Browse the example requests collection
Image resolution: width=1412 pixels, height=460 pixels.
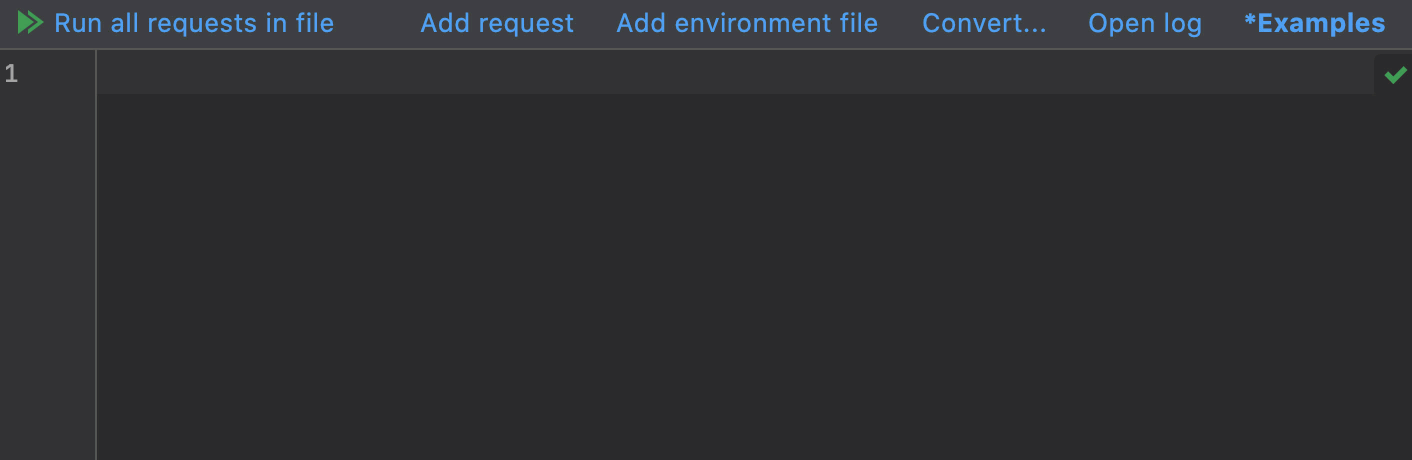(1315, 23)
